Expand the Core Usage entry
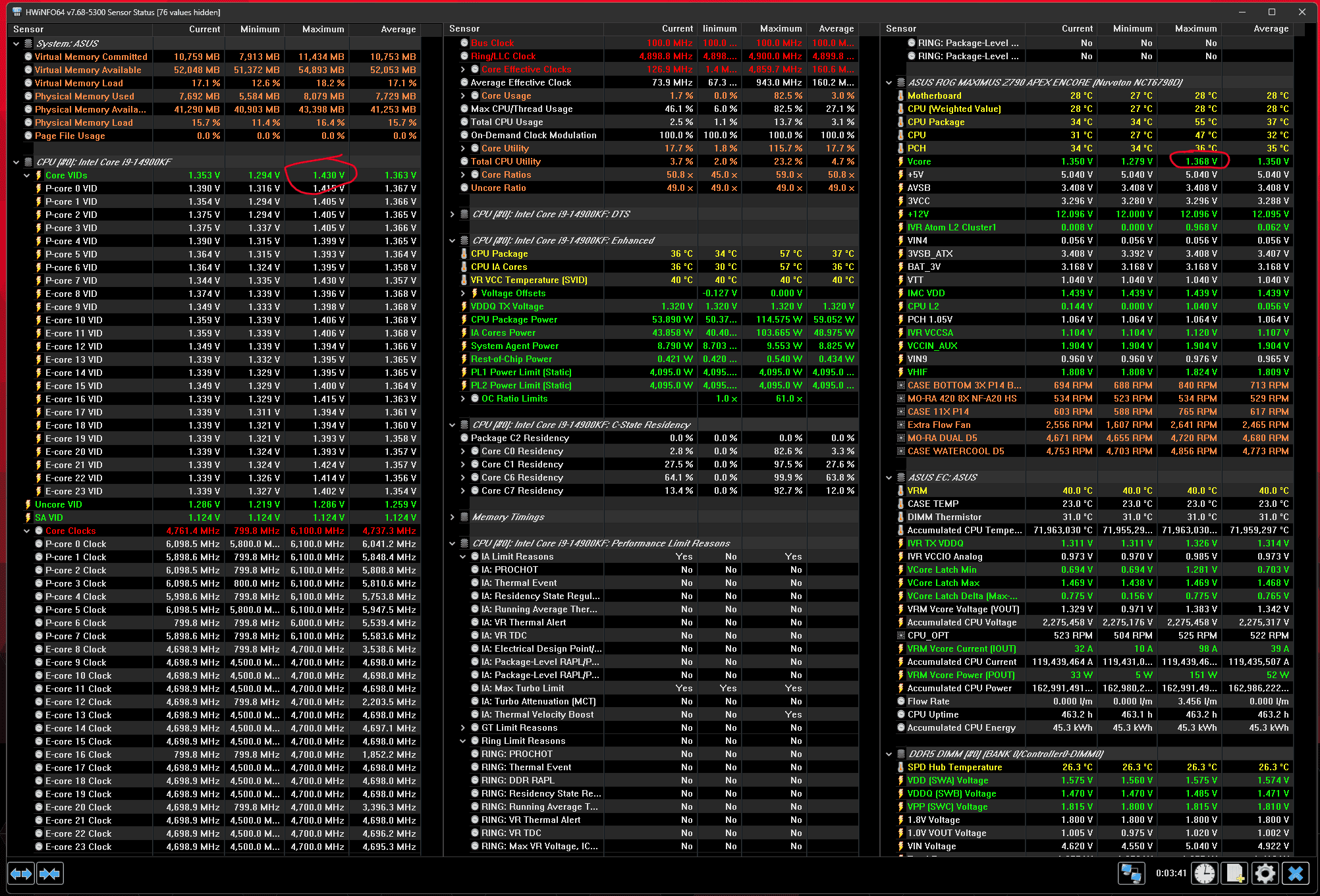The height and width of the screenshot is (896, 1320). tap(462, 95)
